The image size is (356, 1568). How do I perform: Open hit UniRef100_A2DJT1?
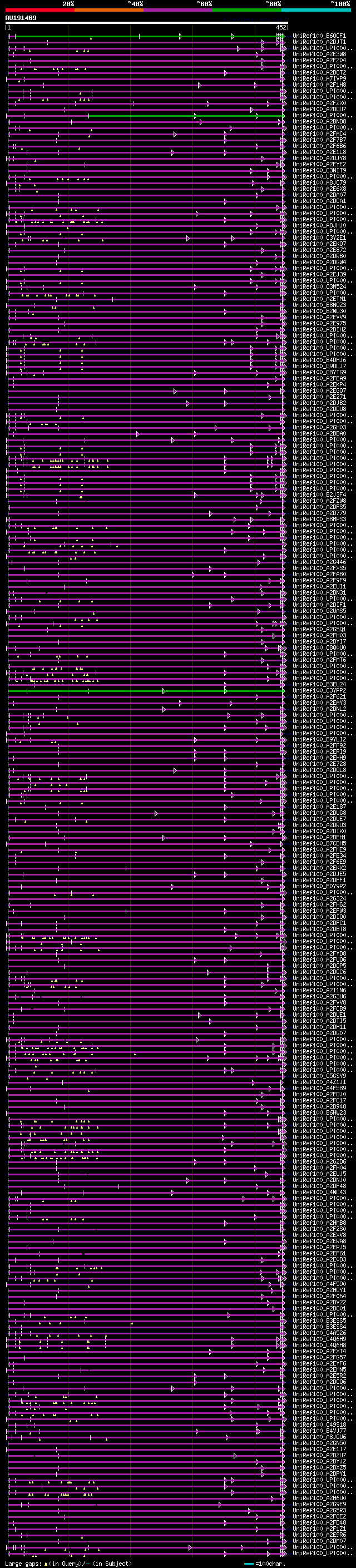(x=319, y=42)
